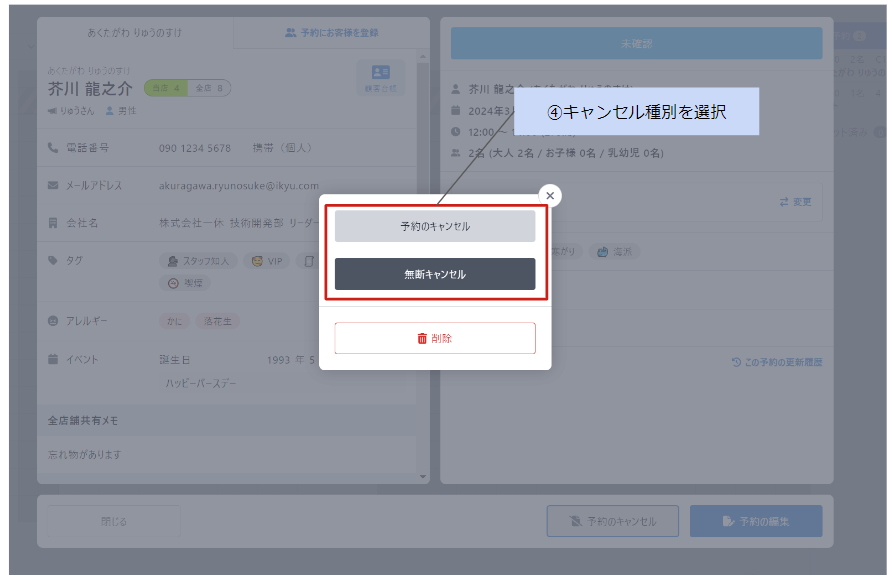Open the 未確認 status bar
The height and width of the screenshot is (577, 892).
pos(636,44)
